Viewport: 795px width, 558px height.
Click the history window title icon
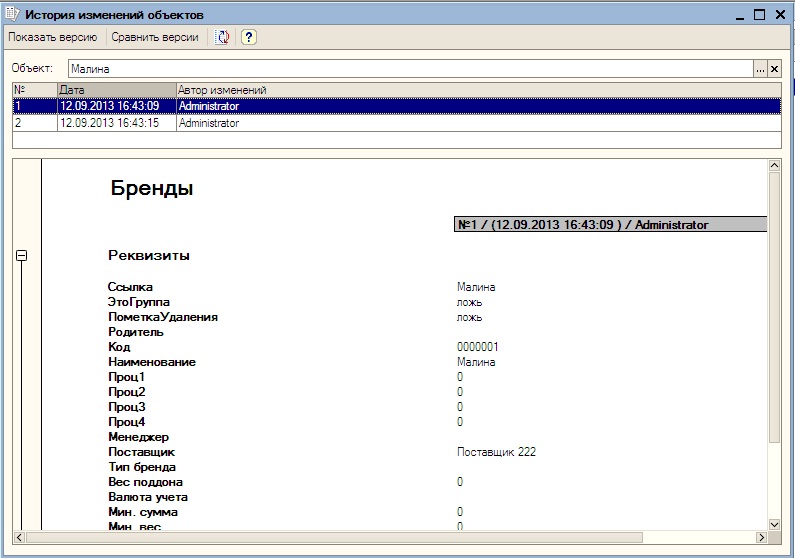pyautogui.click(x=11, y=15)
